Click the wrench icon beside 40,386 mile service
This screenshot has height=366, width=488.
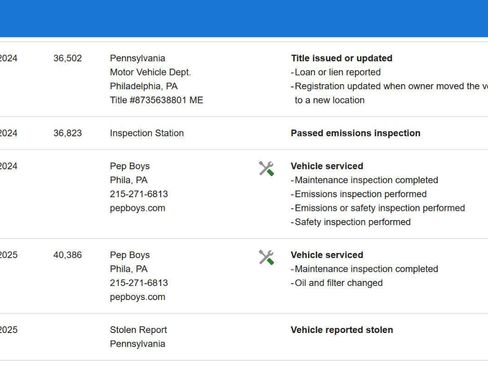(x=266, y=257)
